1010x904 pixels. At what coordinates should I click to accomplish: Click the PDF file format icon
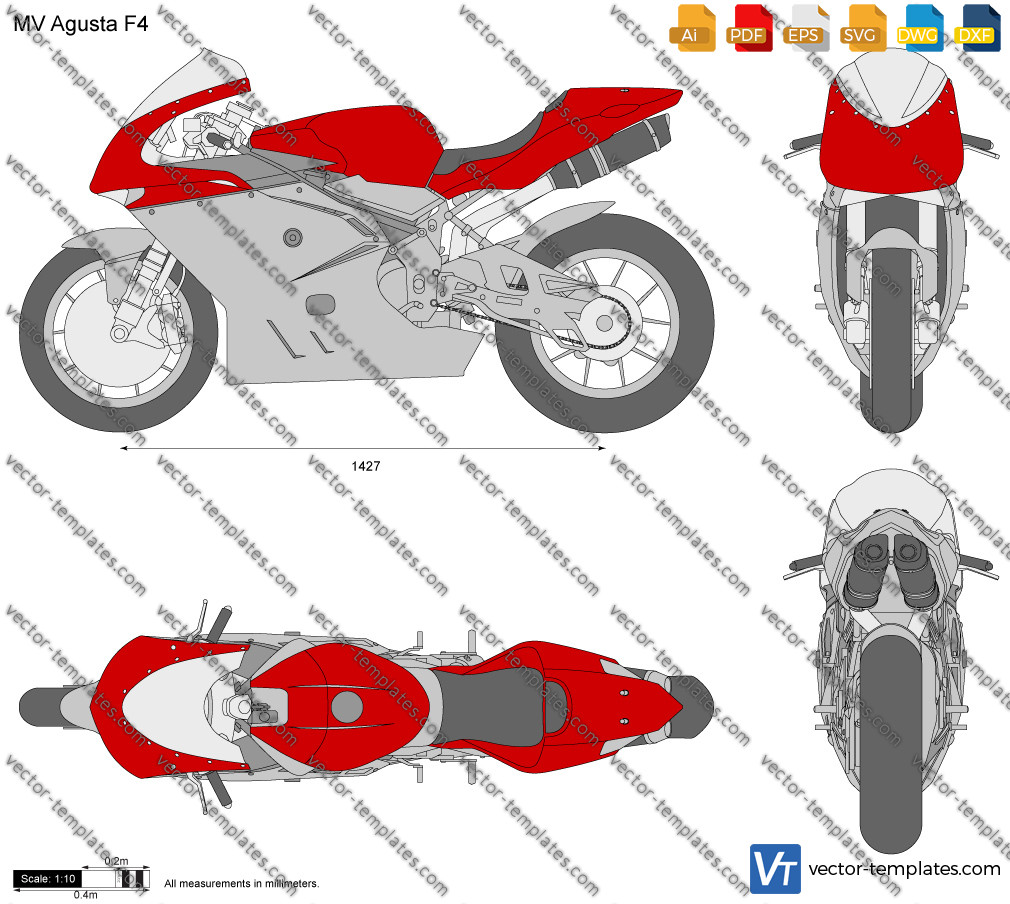pos(749,28)
